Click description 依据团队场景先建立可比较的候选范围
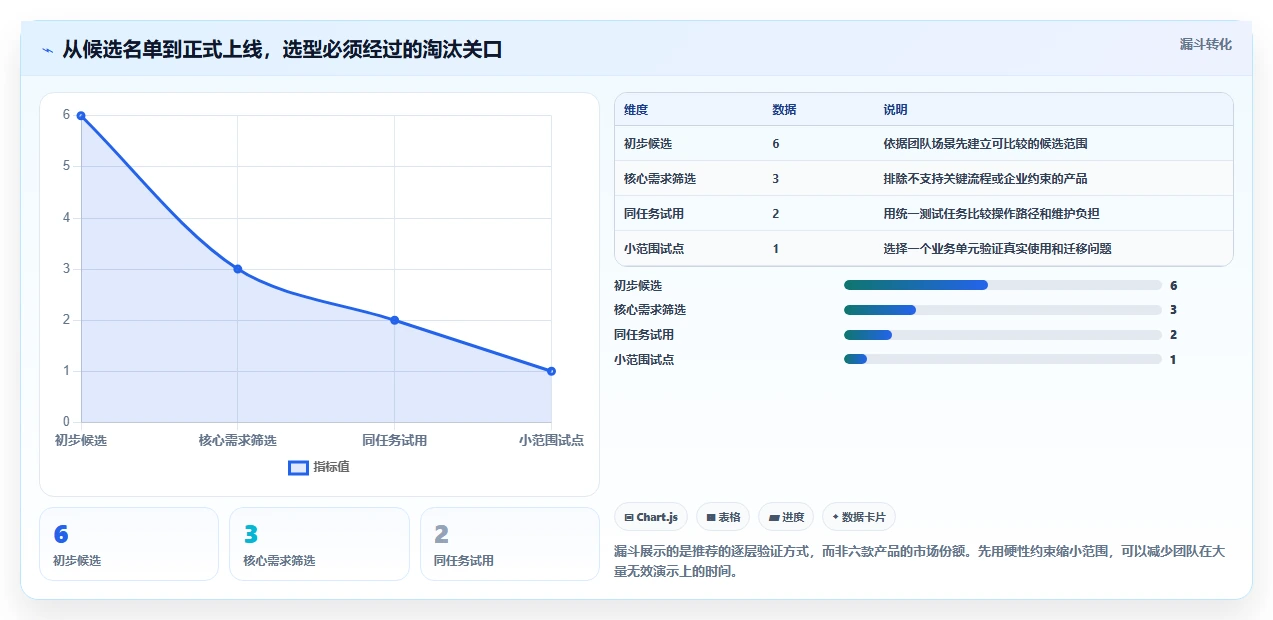The height and width of the screenshot is (620, 1273). point(985,144)
